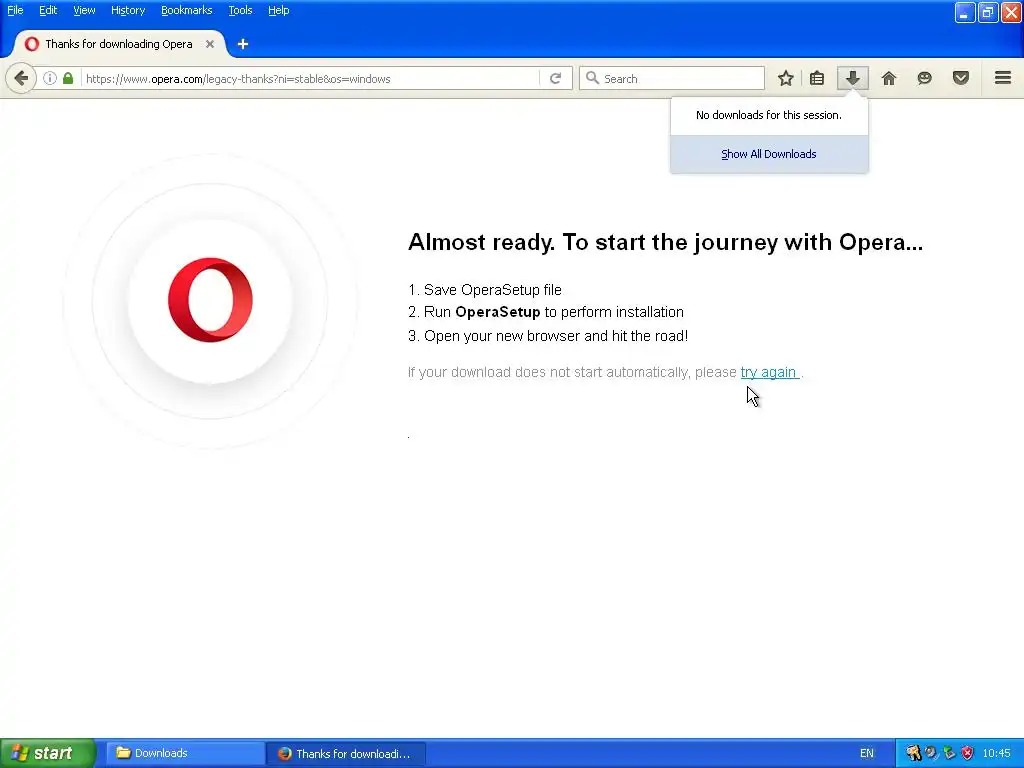Click the try again download link

tap(769, 372)
